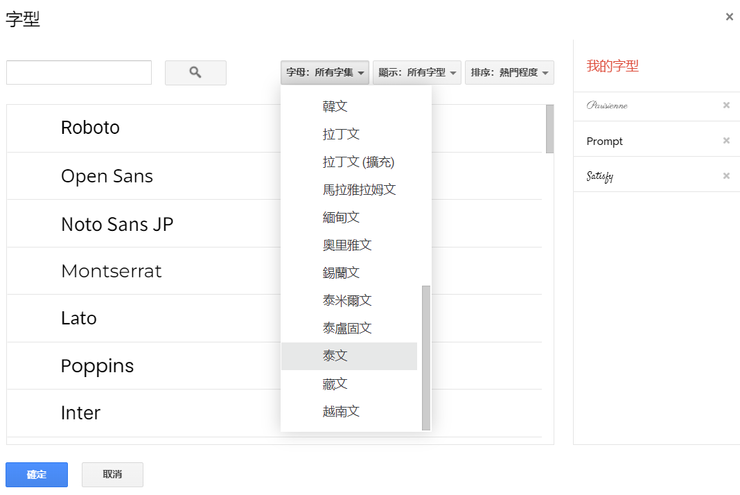This screenshot has height=495, width=740.
Task: Expand the 顯示 所有字型 dropdown
Action: [x=417, y=73]
